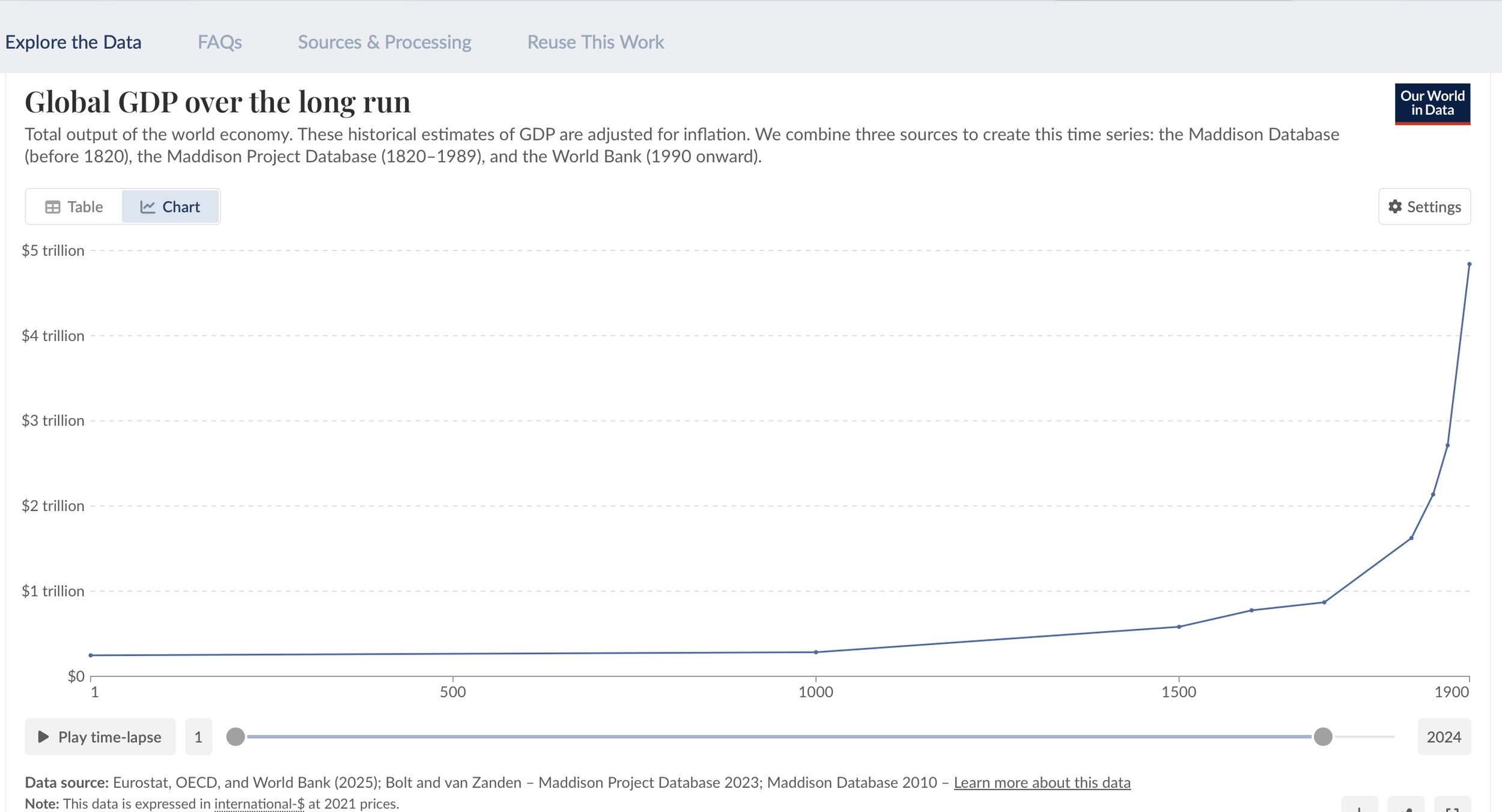Viewport: 1502px width, 812px height.
Task: Click the start year value 1
Action: pyautogui.click(x=198, y=737)
